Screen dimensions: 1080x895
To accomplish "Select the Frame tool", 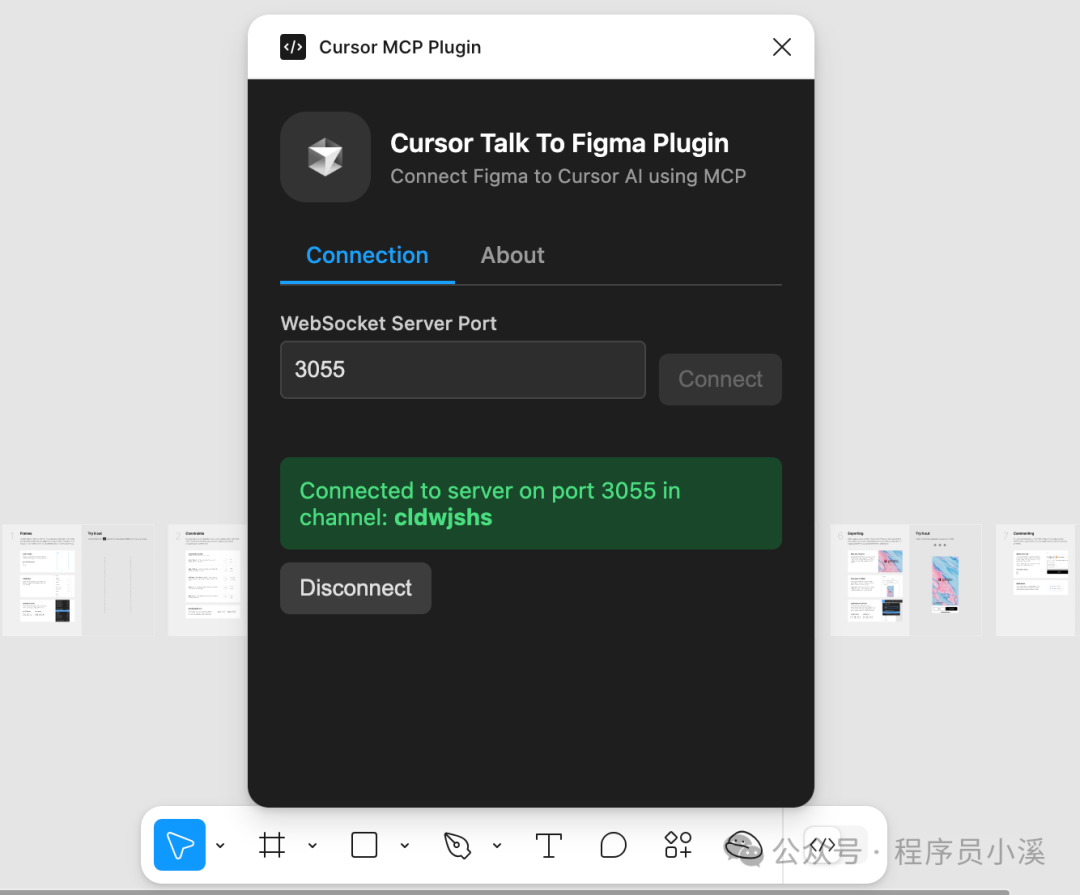I will 271,845.
